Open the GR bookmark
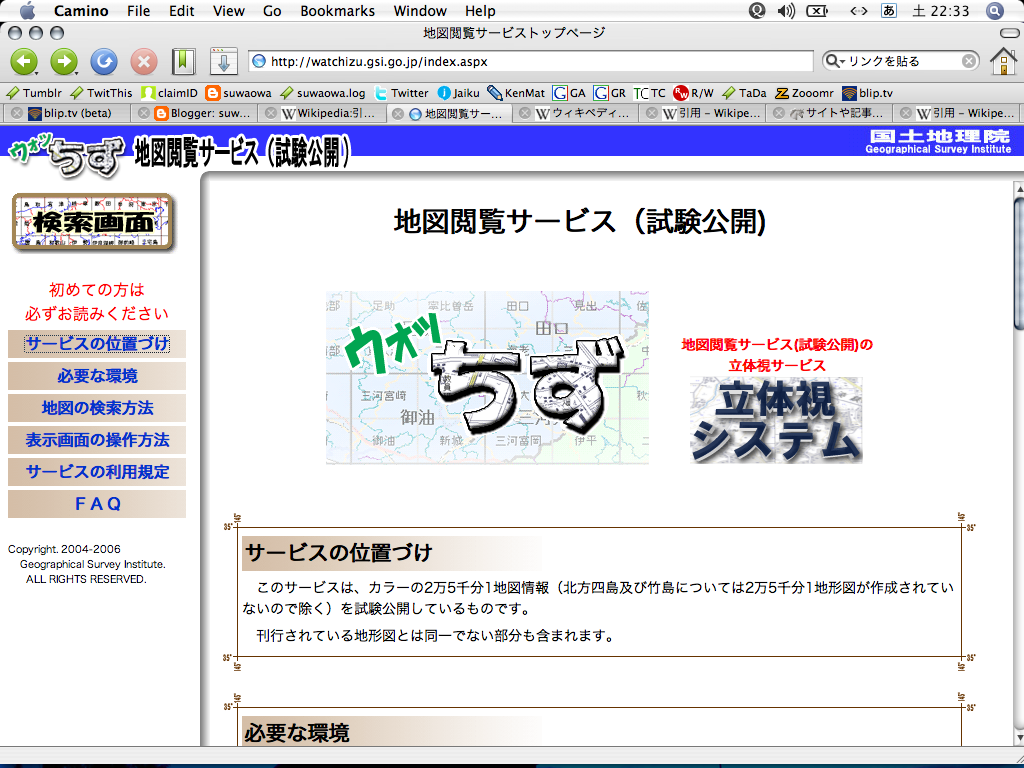The width and height of the screenshot is (1024, 768). pos(610,93)
